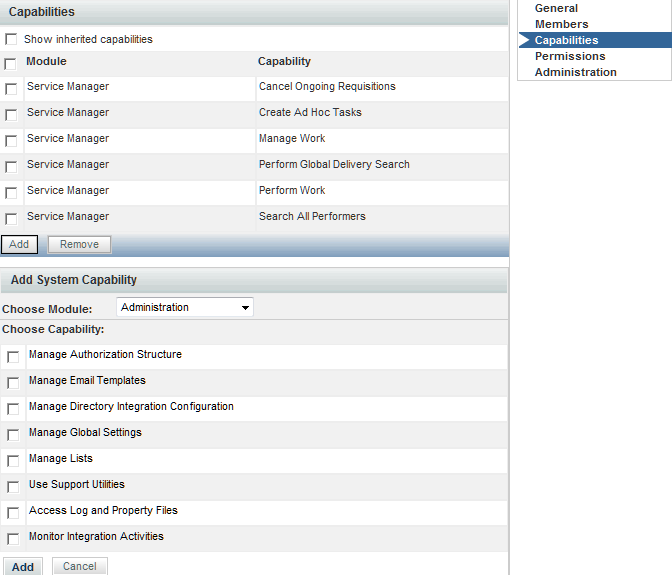Click the Manage Email Templates label
Image resolution: width=672 pixels, height=575 pixels.
(x=87, y=380)
